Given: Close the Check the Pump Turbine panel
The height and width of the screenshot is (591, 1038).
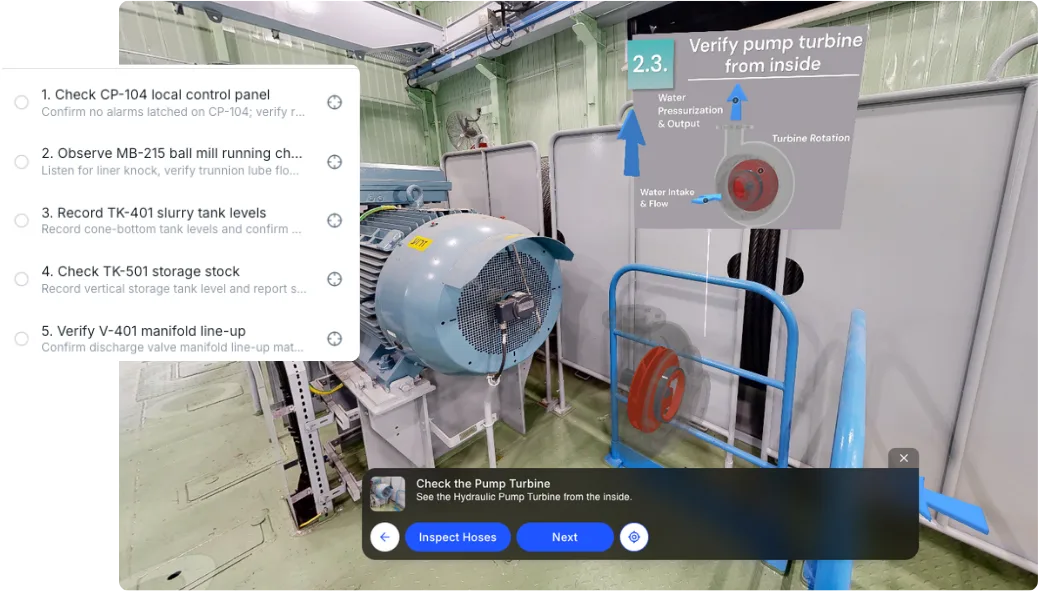Looking at the screenshot, I should click(903, 458).
